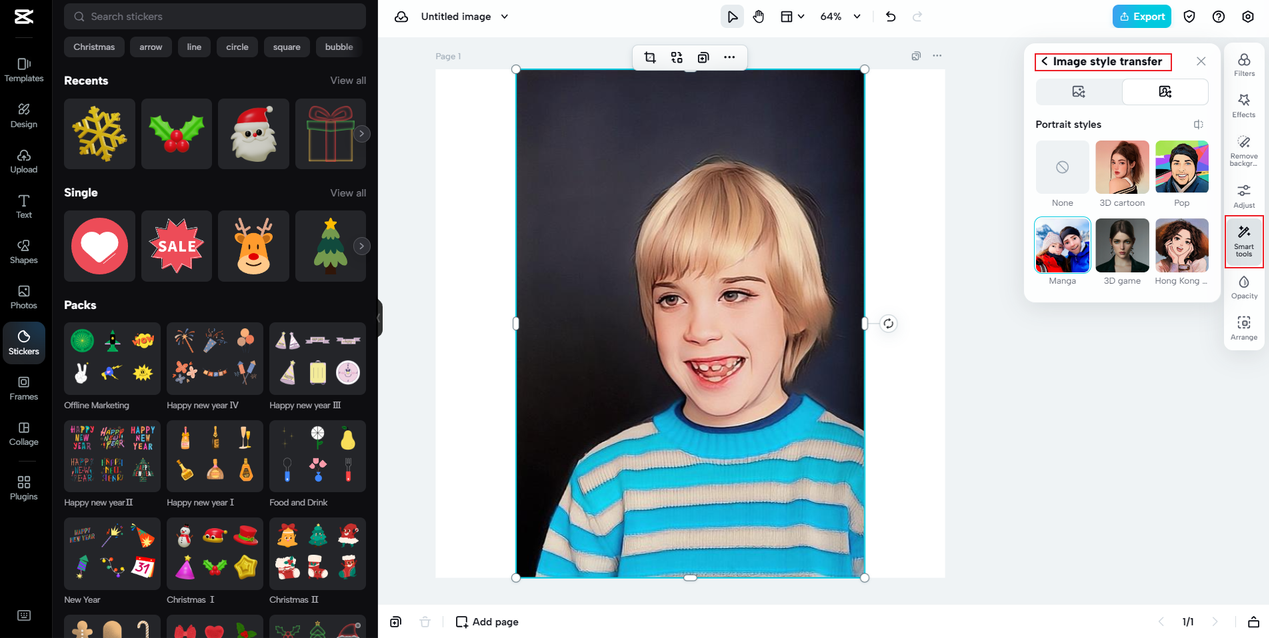Open more options in floating image toolbar

point(729,58)
